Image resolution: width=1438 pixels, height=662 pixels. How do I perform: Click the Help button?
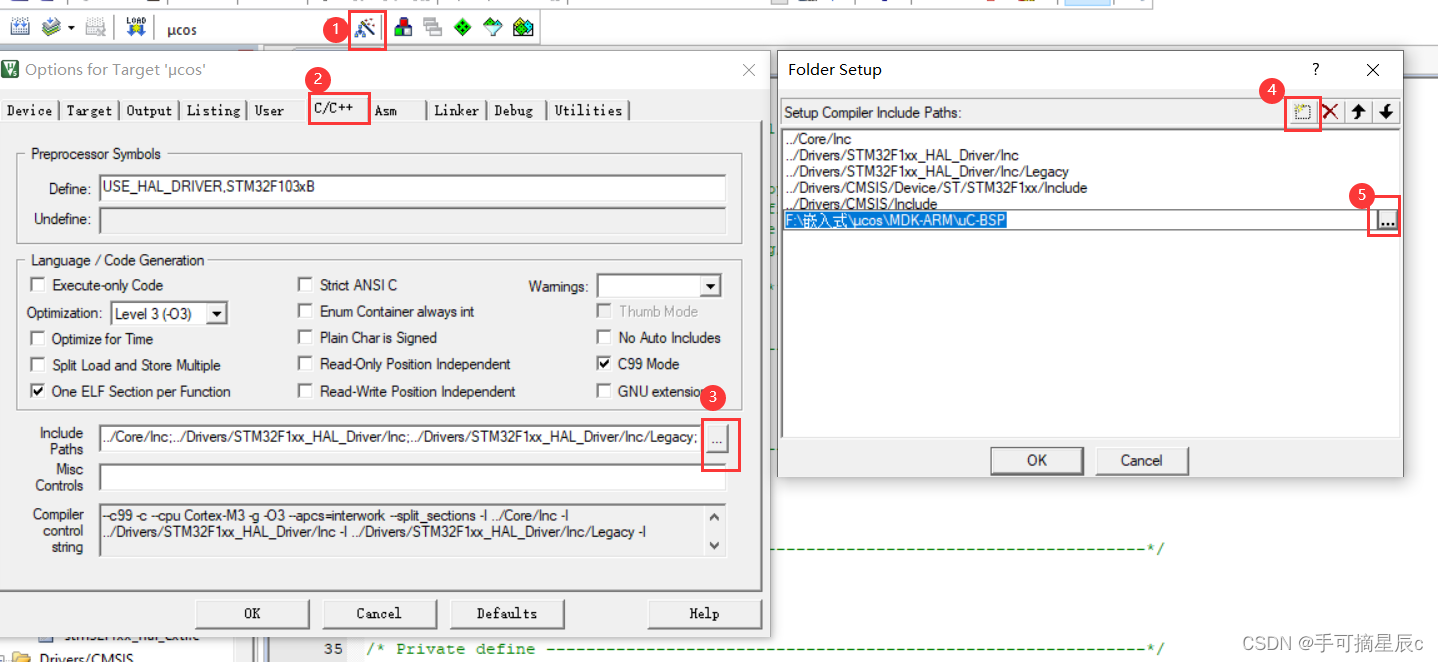coord(704,613)
